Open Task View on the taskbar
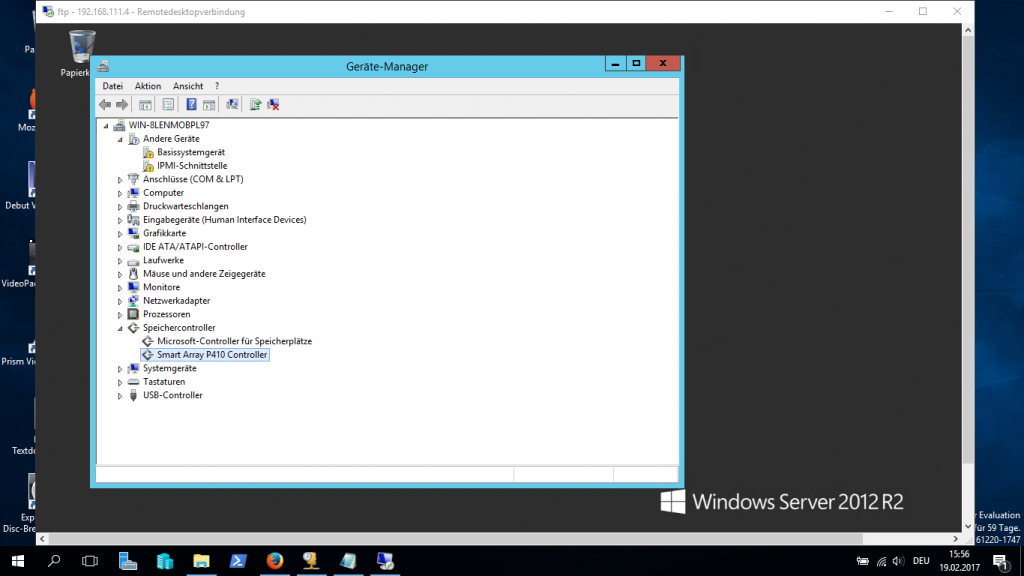This screenshot has width=1024, height=576. (90, 561)
